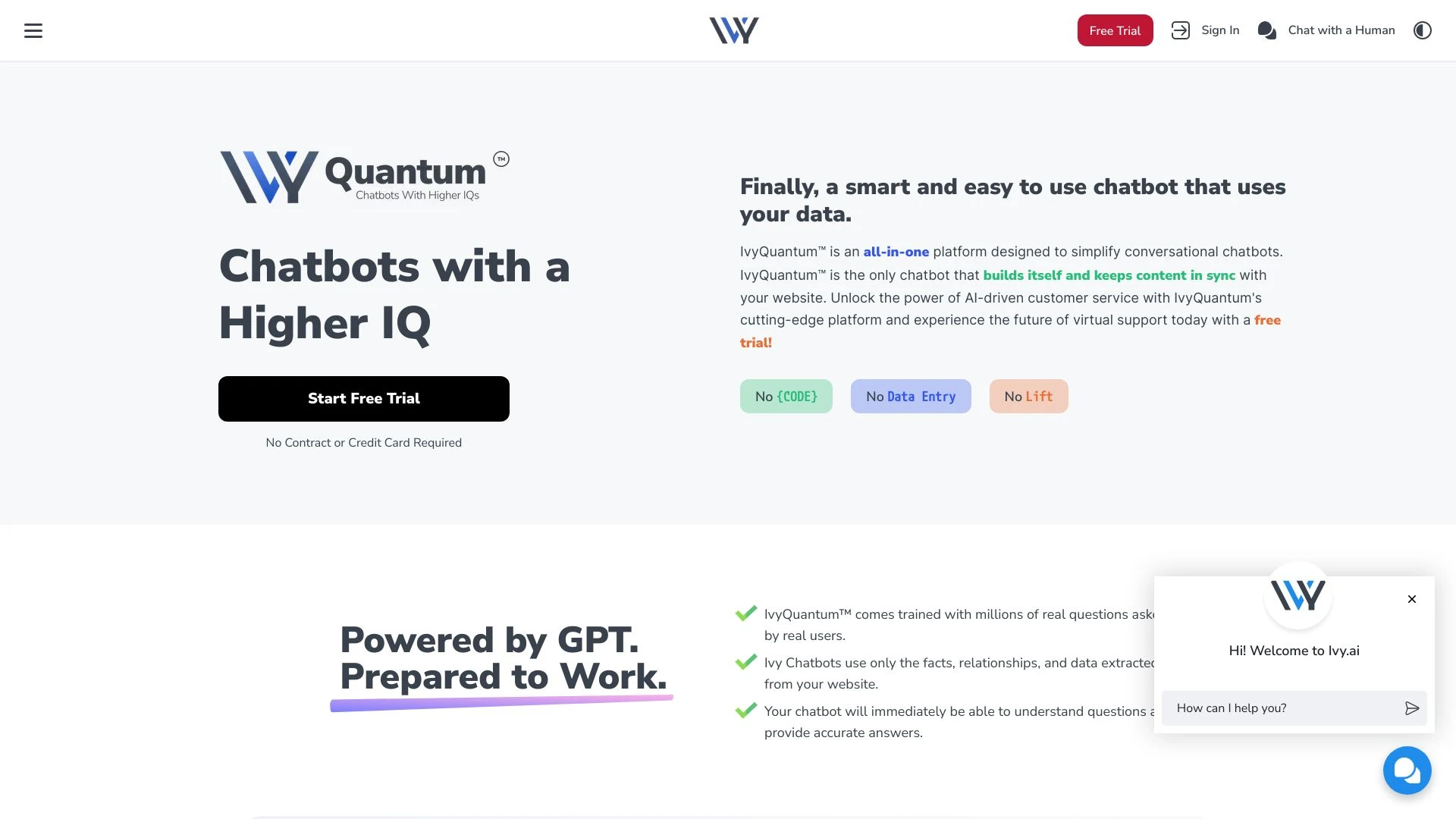Click the Start Free Trial button
Screen dimensions: 1456x819
[x=363, y=398]
